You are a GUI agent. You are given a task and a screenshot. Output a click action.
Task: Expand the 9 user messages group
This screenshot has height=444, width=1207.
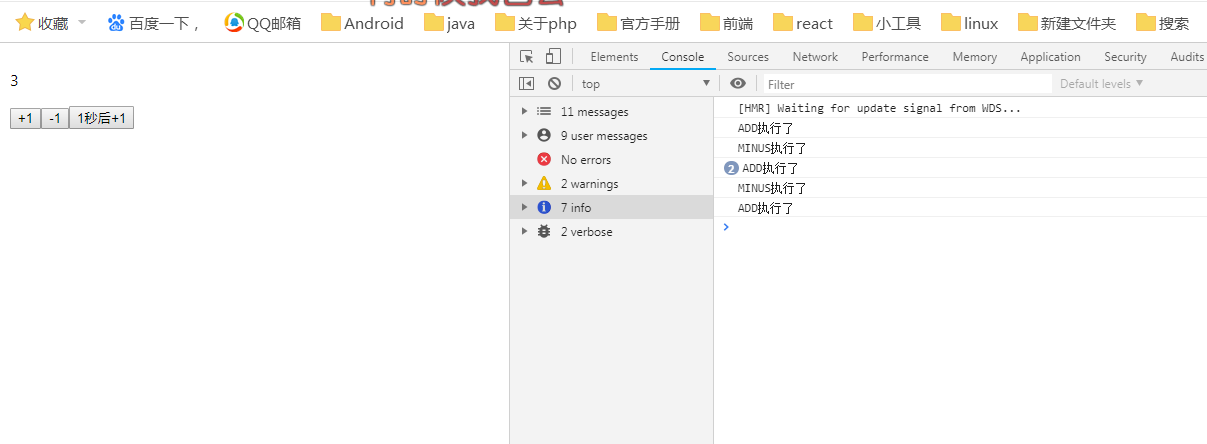524,135
